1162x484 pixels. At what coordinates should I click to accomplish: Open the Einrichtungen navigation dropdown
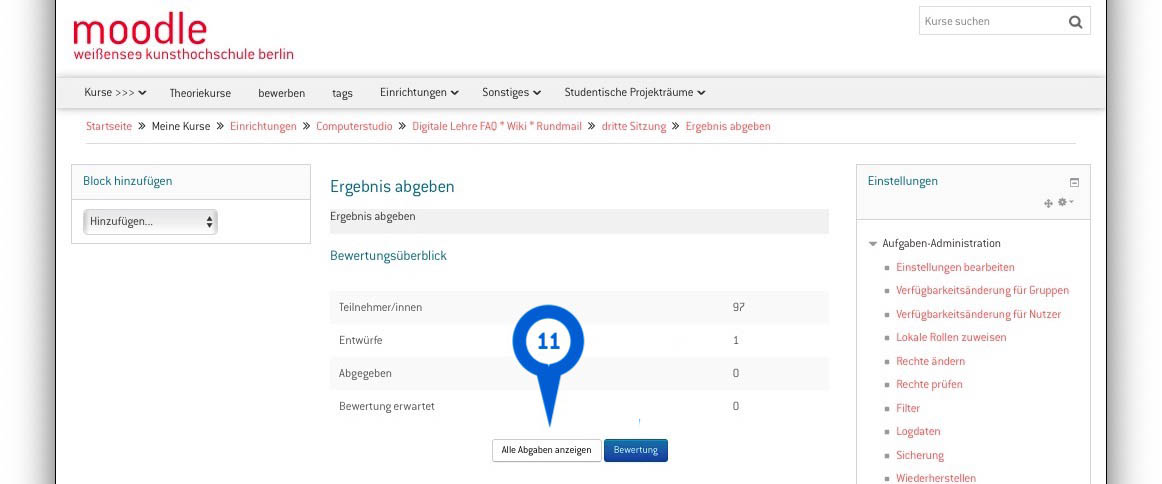(419, 93)
